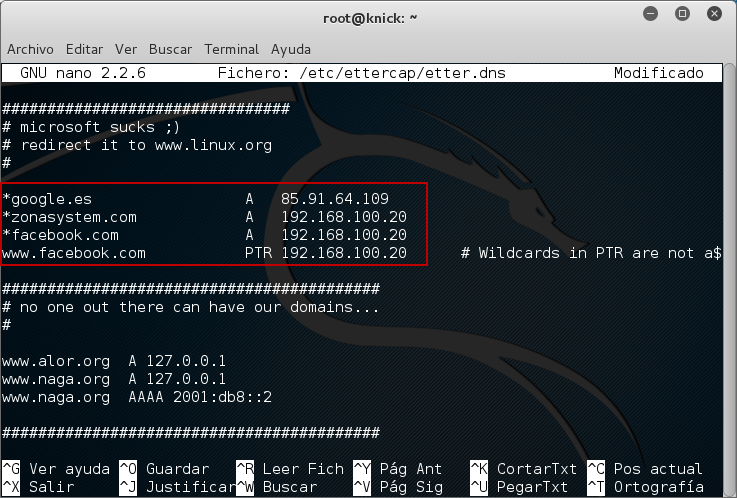Click the Fichero: /etc/ettercap/etter.dns title
The height and width of the screenshot is (498, 737).
click(361, 73)
